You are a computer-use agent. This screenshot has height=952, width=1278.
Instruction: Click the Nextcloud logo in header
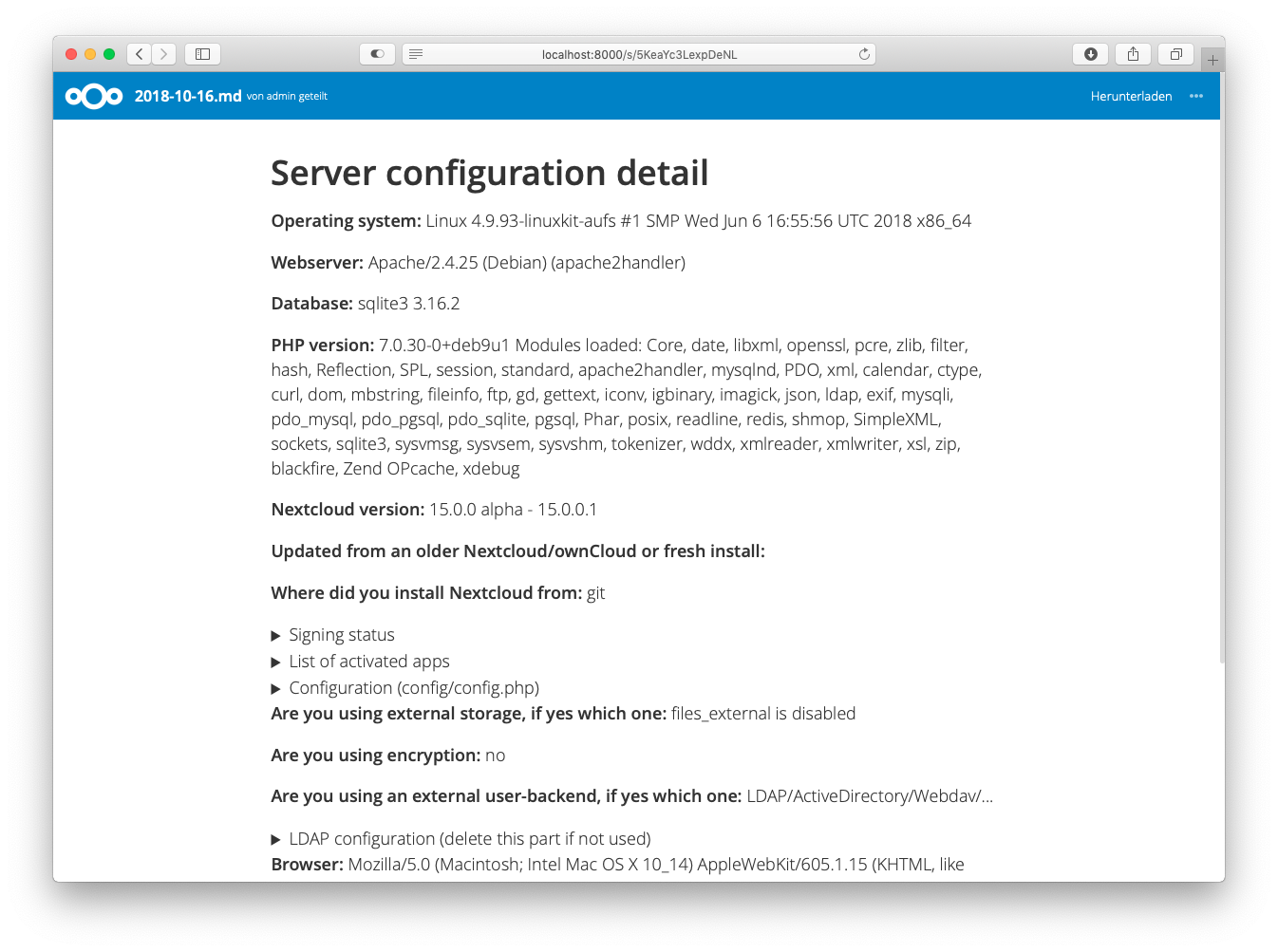point(94,96)
